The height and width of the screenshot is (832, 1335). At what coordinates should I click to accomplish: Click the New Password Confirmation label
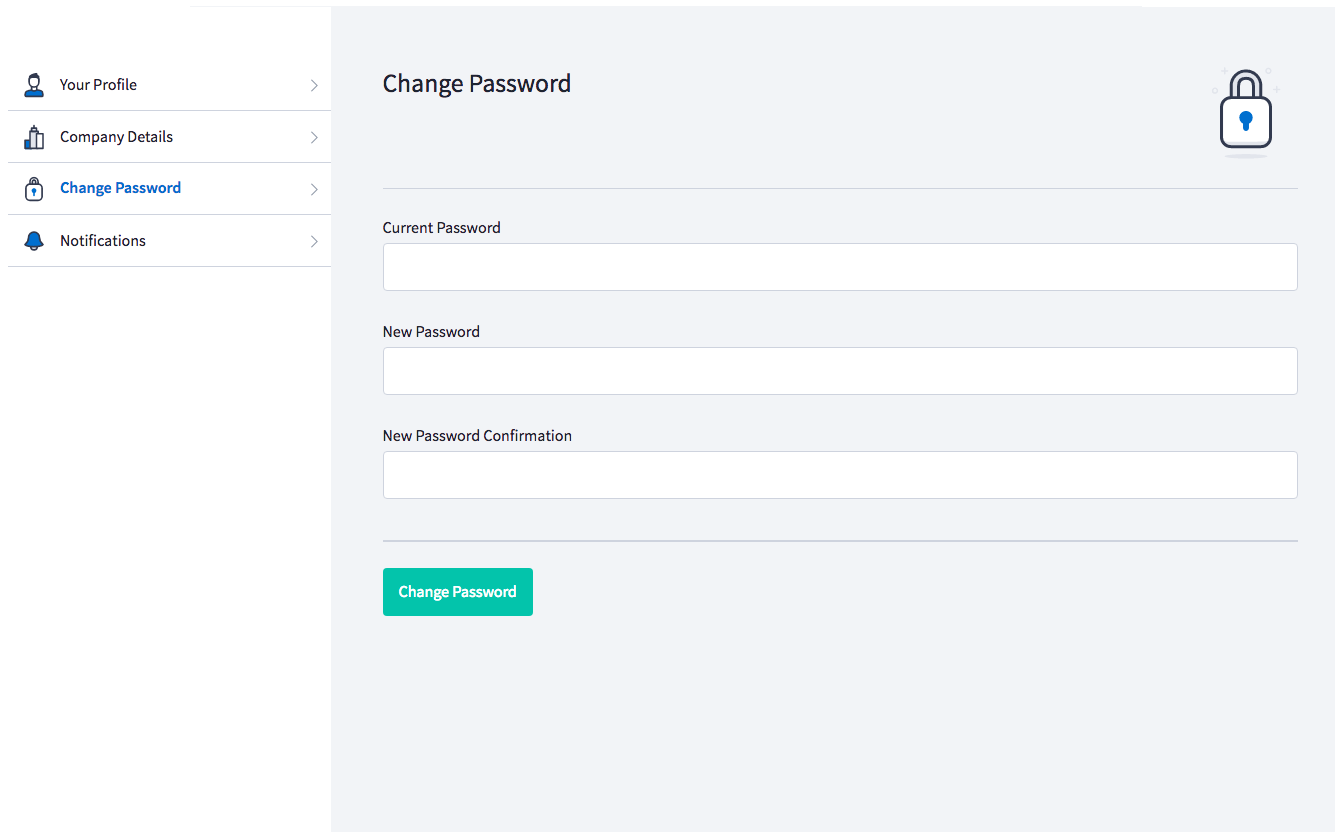pos(477,435)
